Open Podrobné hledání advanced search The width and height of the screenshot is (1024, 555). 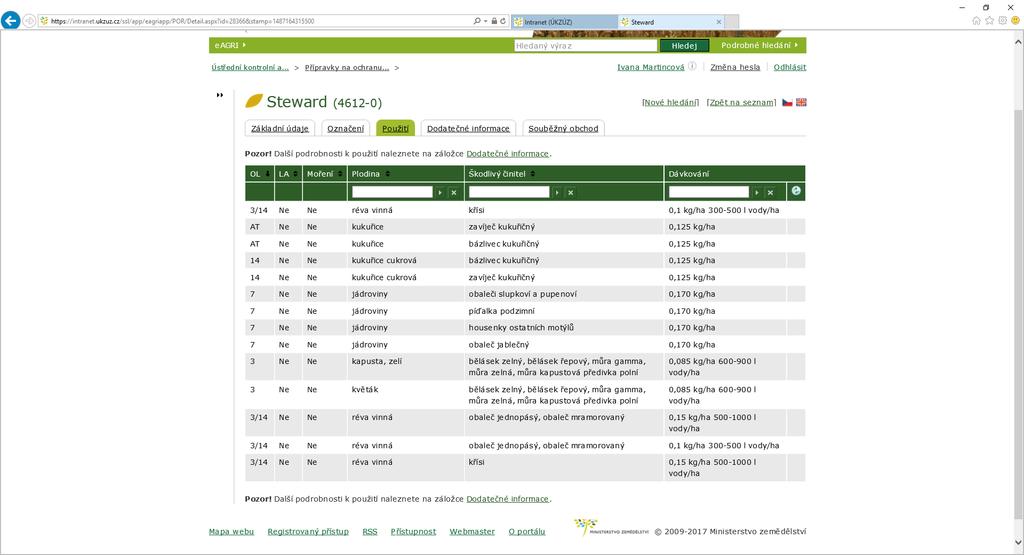[x=760, y=45]
